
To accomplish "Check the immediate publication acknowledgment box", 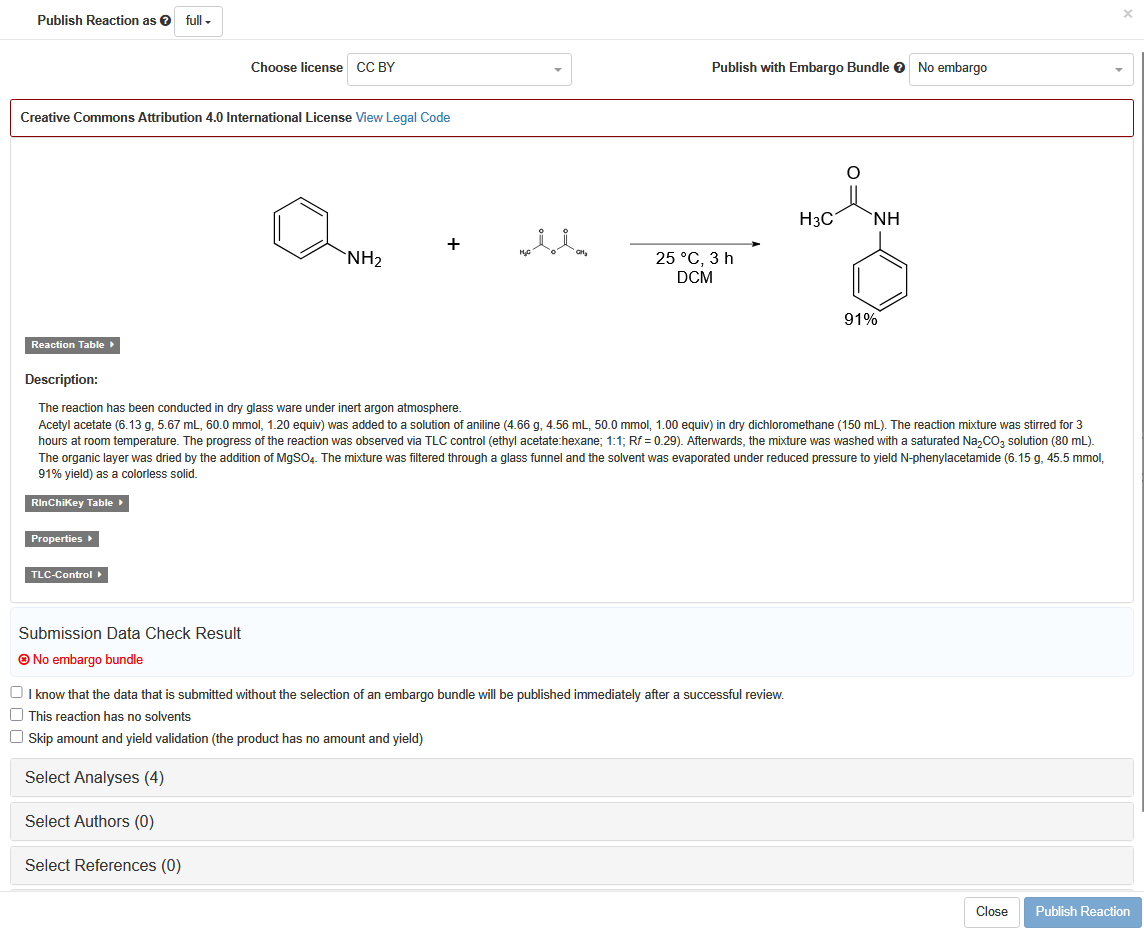I will [17, 693].
